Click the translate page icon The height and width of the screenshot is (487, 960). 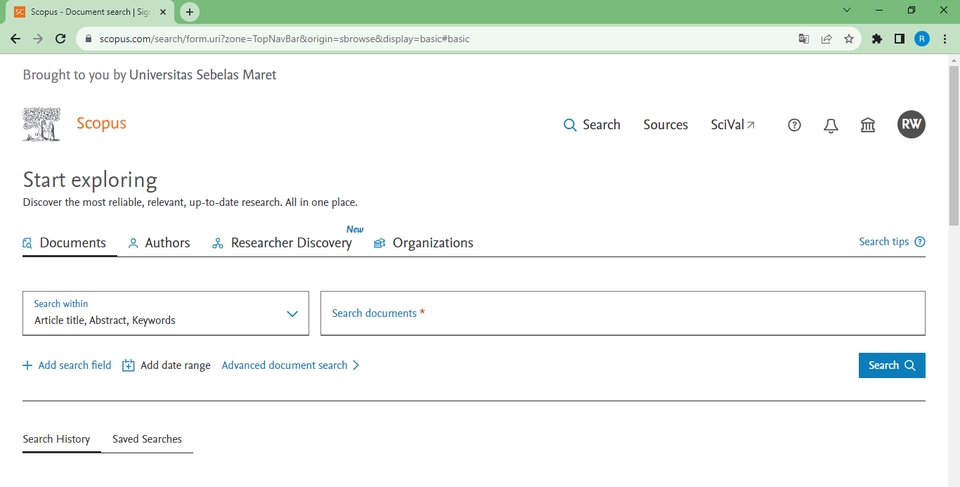804,39
